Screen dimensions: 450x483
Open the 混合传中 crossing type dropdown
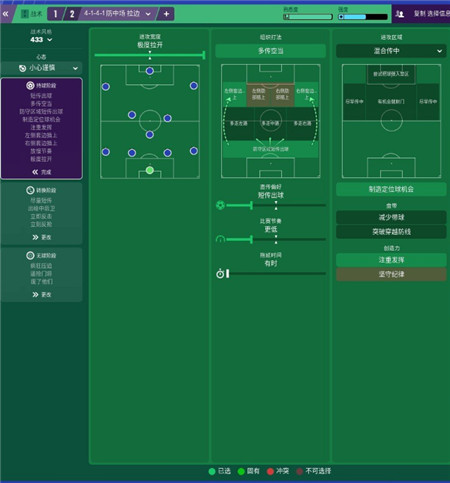(391, 51)
